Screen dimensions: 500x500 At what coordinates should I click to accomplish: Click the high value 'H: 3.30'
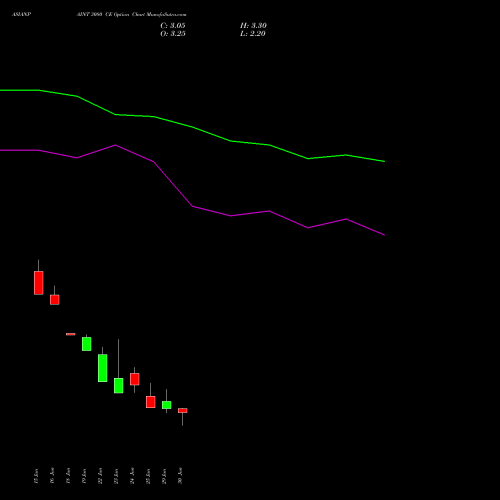click(253, 26)
